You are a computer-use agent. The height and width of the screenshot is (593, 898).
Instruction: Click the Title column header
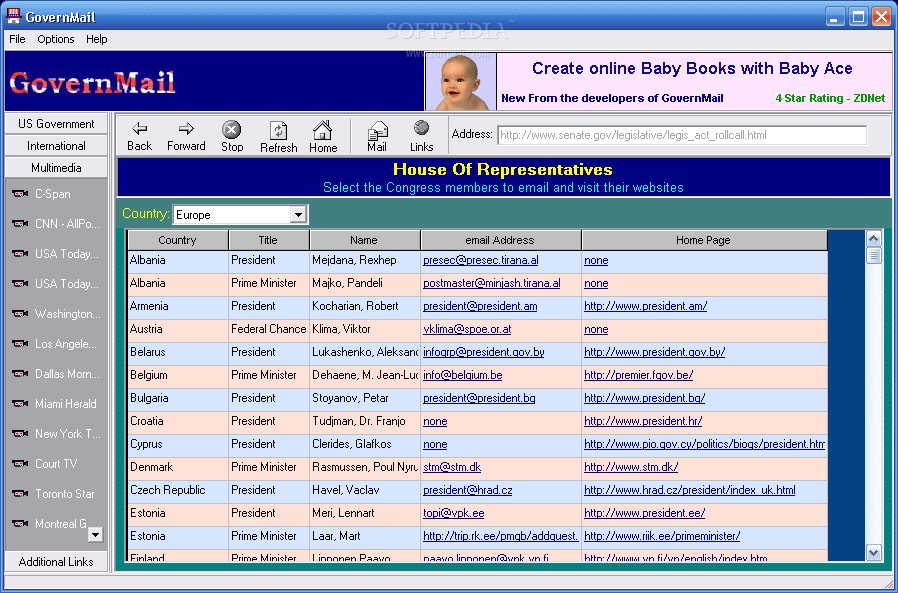pos(268,240)
